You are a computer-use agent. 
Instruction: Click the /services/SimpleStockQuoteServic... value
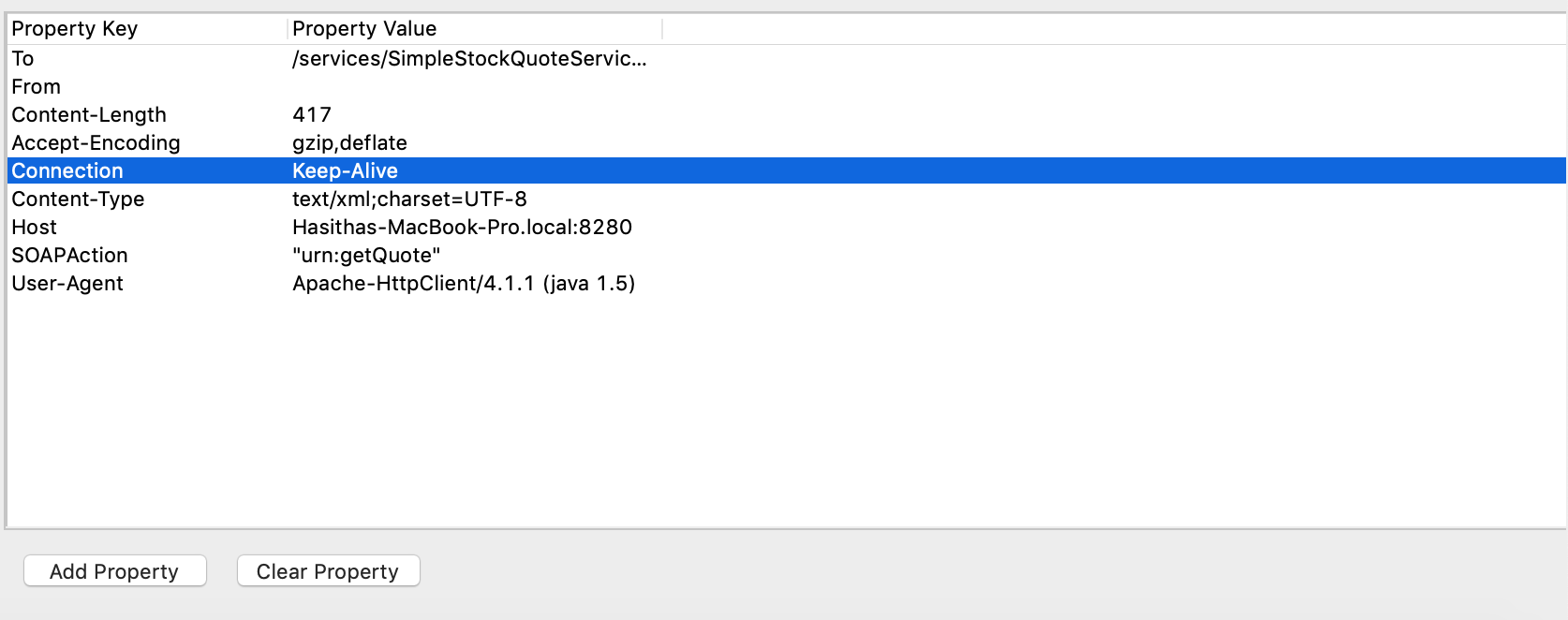point(469,59)
